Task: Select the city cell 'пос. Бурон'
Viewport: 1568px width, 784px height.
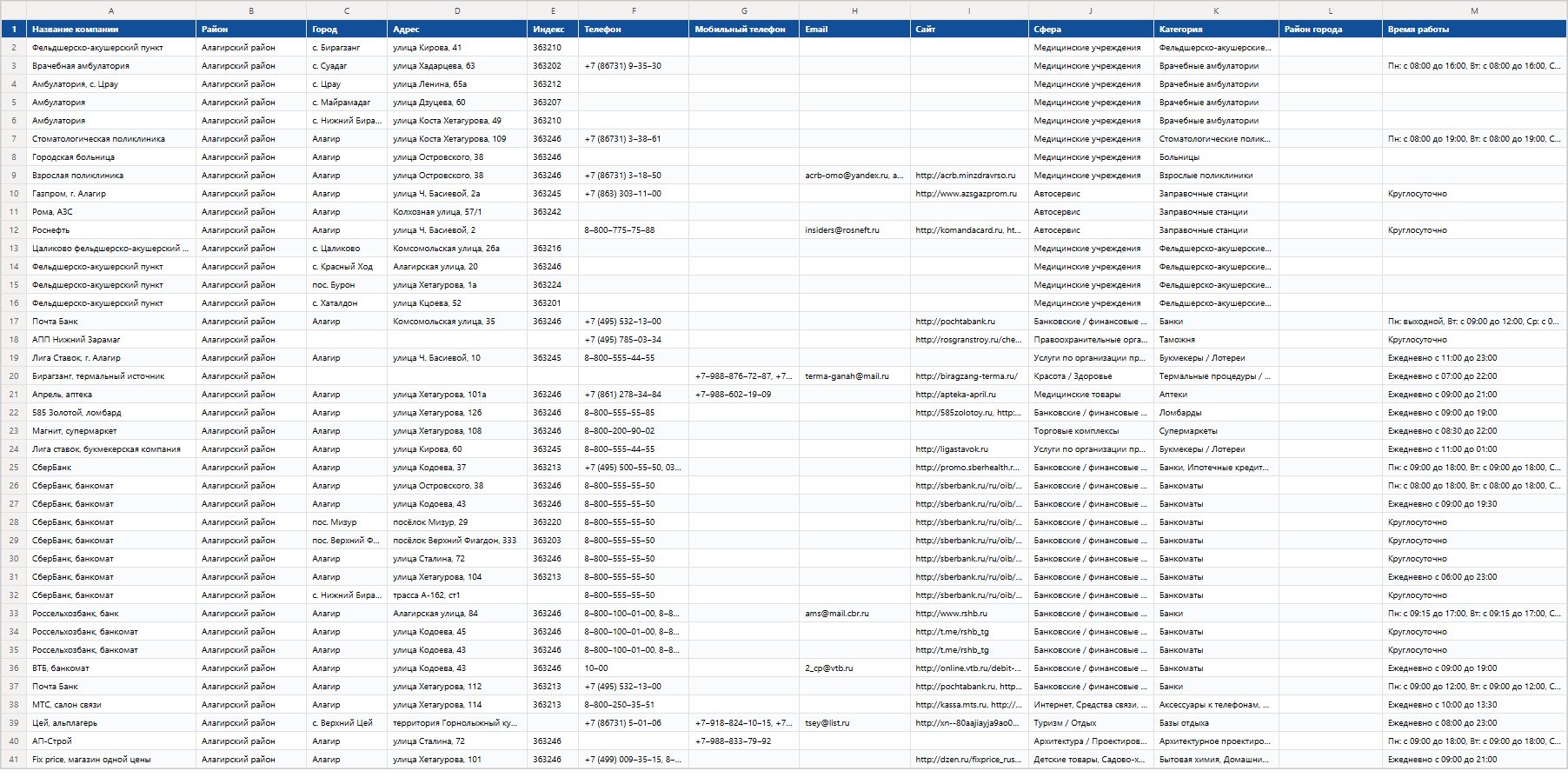Action: 347,285
